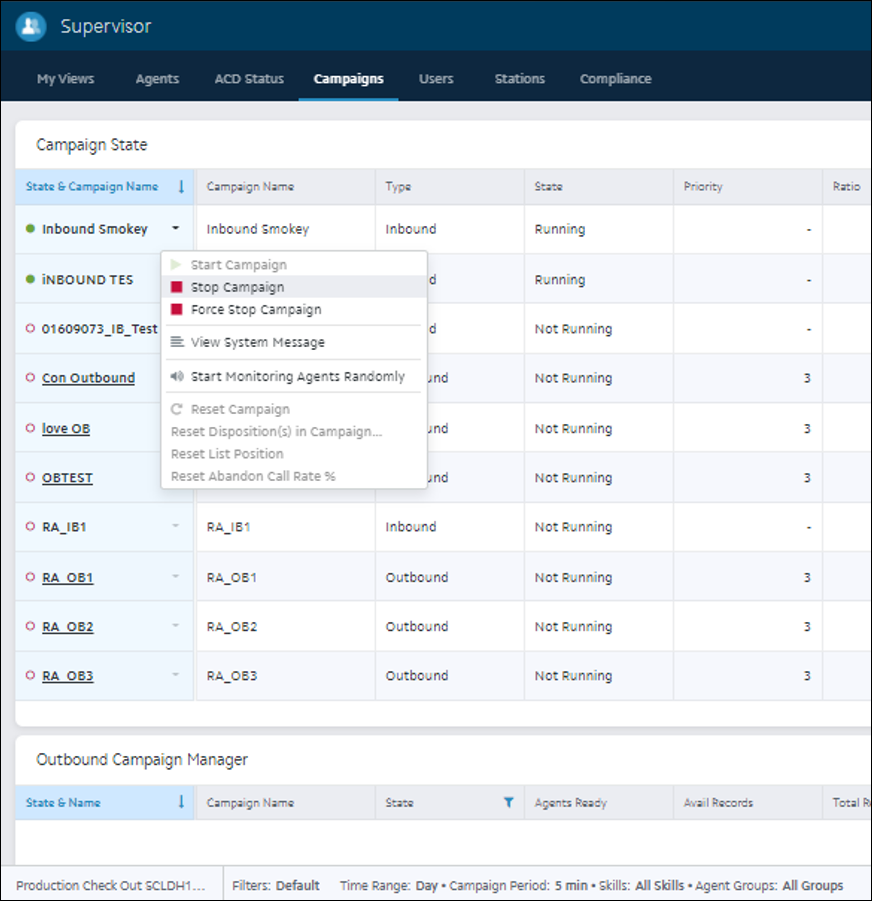Select Stop Campaign from context menu
Viewport: 872px width, 901px height.
[237, 287]
